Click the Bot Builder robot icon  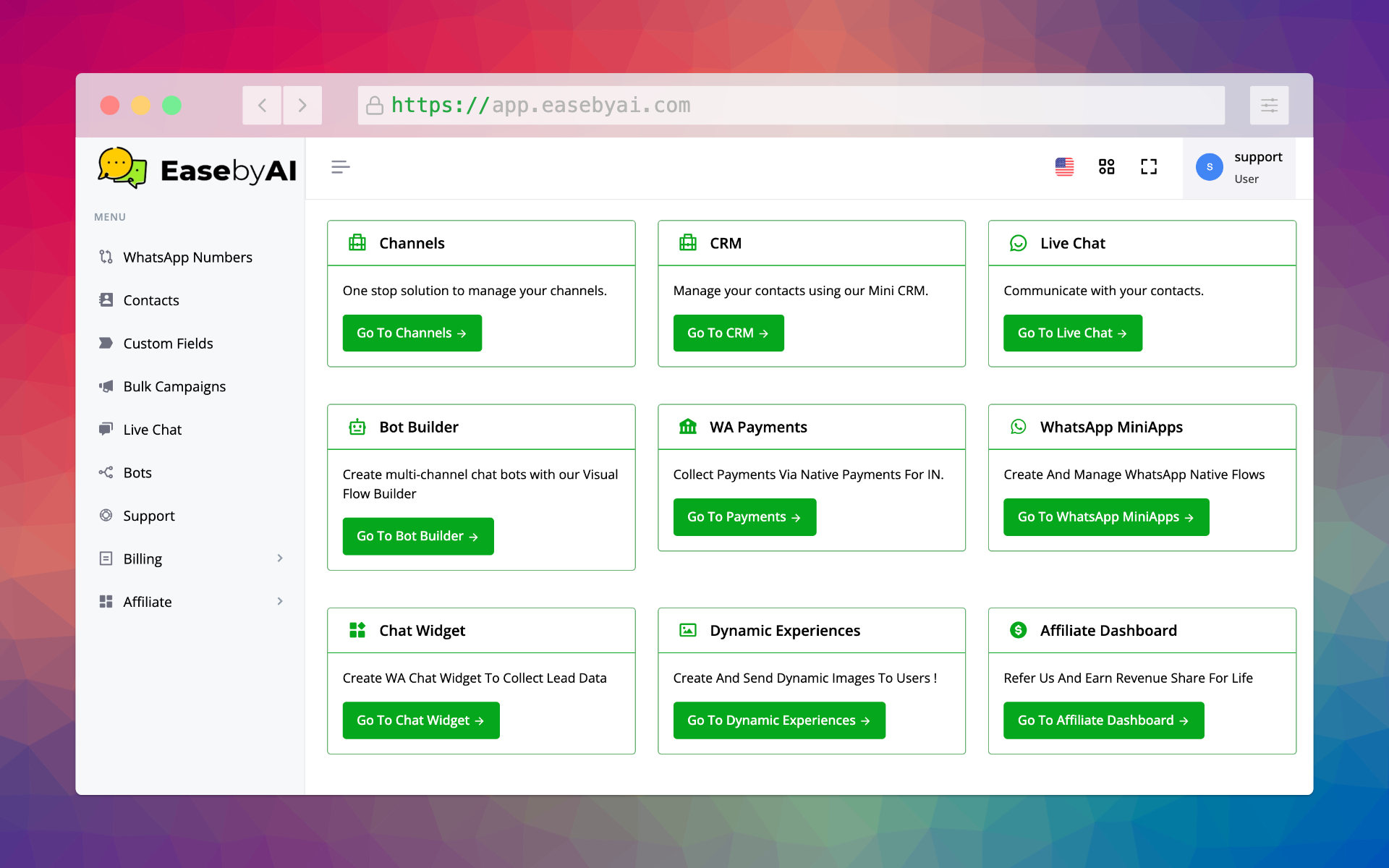[x=357, y=427]
